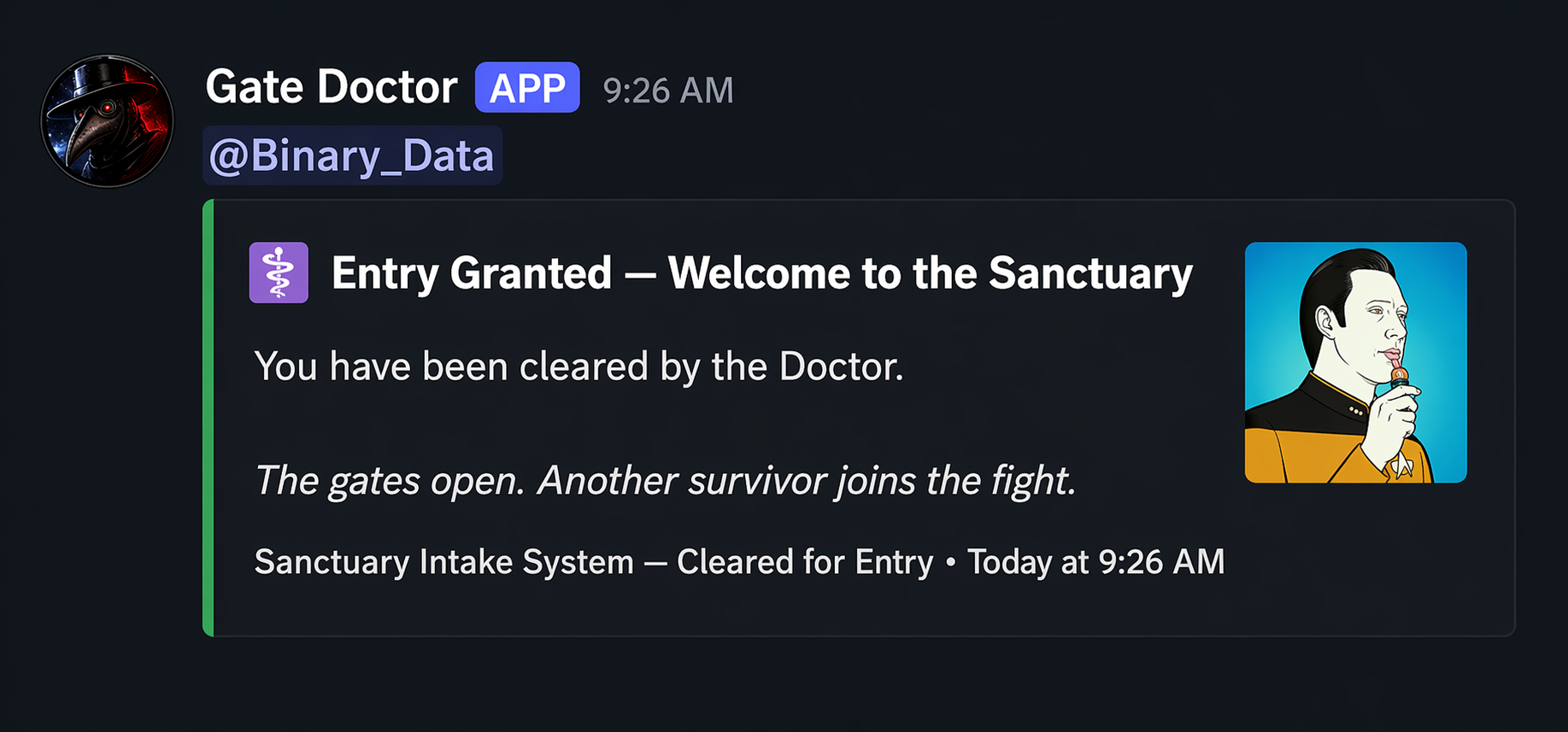Select the embed title Welcome to the Sanctuary

(761, 273)
